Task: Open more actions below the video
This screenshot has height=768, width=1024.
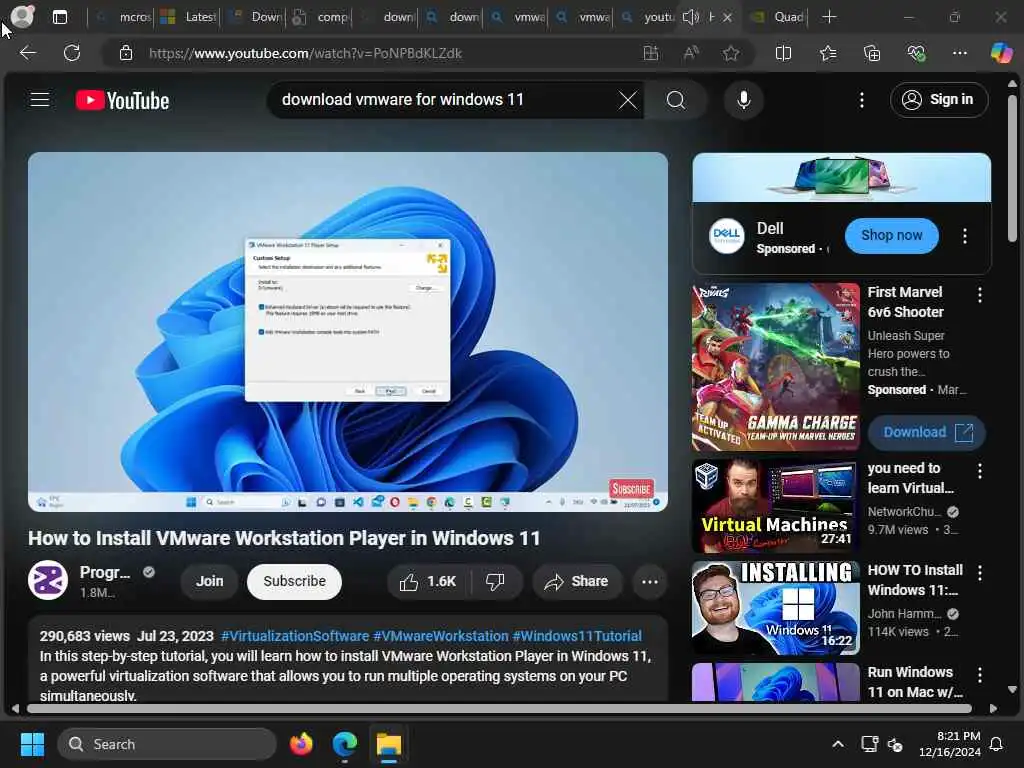Action: tap(650, 581)
